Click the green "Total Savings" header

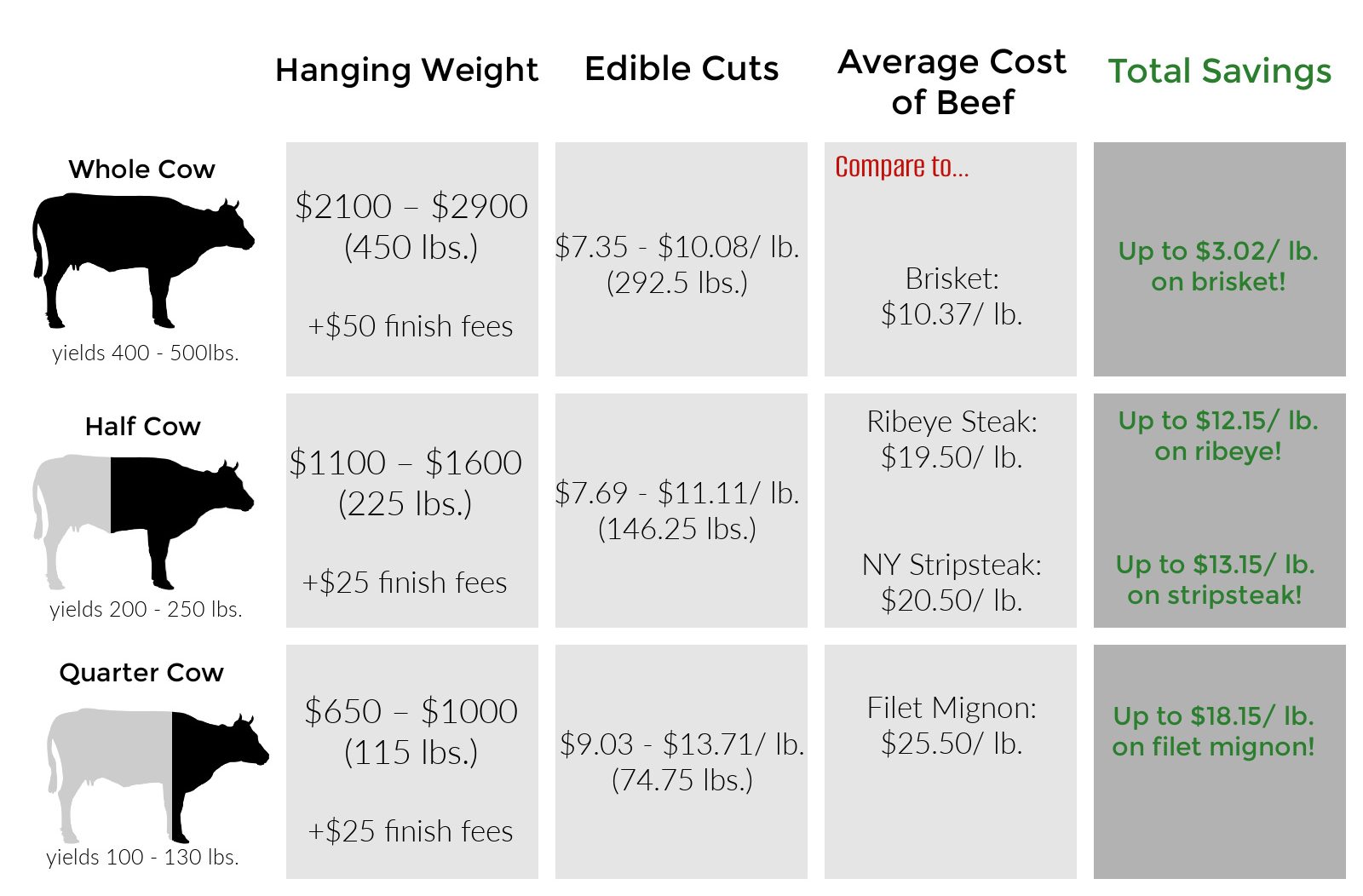click(1219, 71)
